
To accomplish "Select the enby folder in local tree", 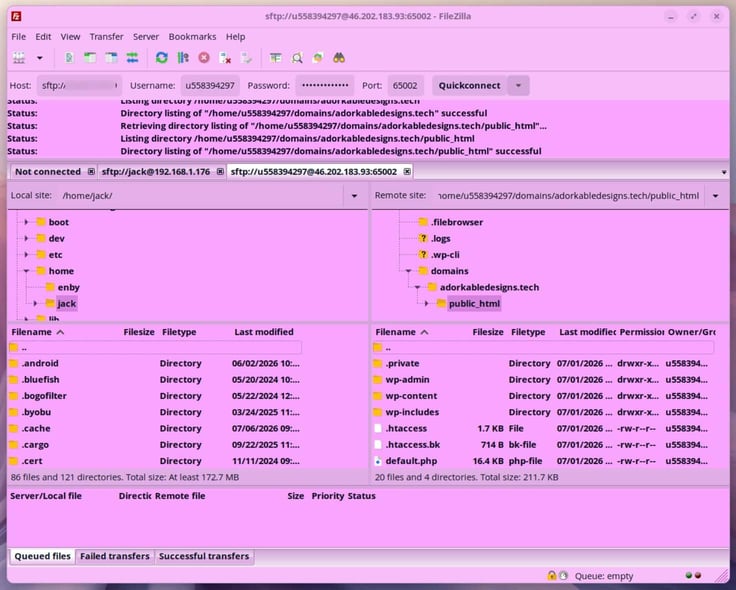I will click(x=69, y=287).
